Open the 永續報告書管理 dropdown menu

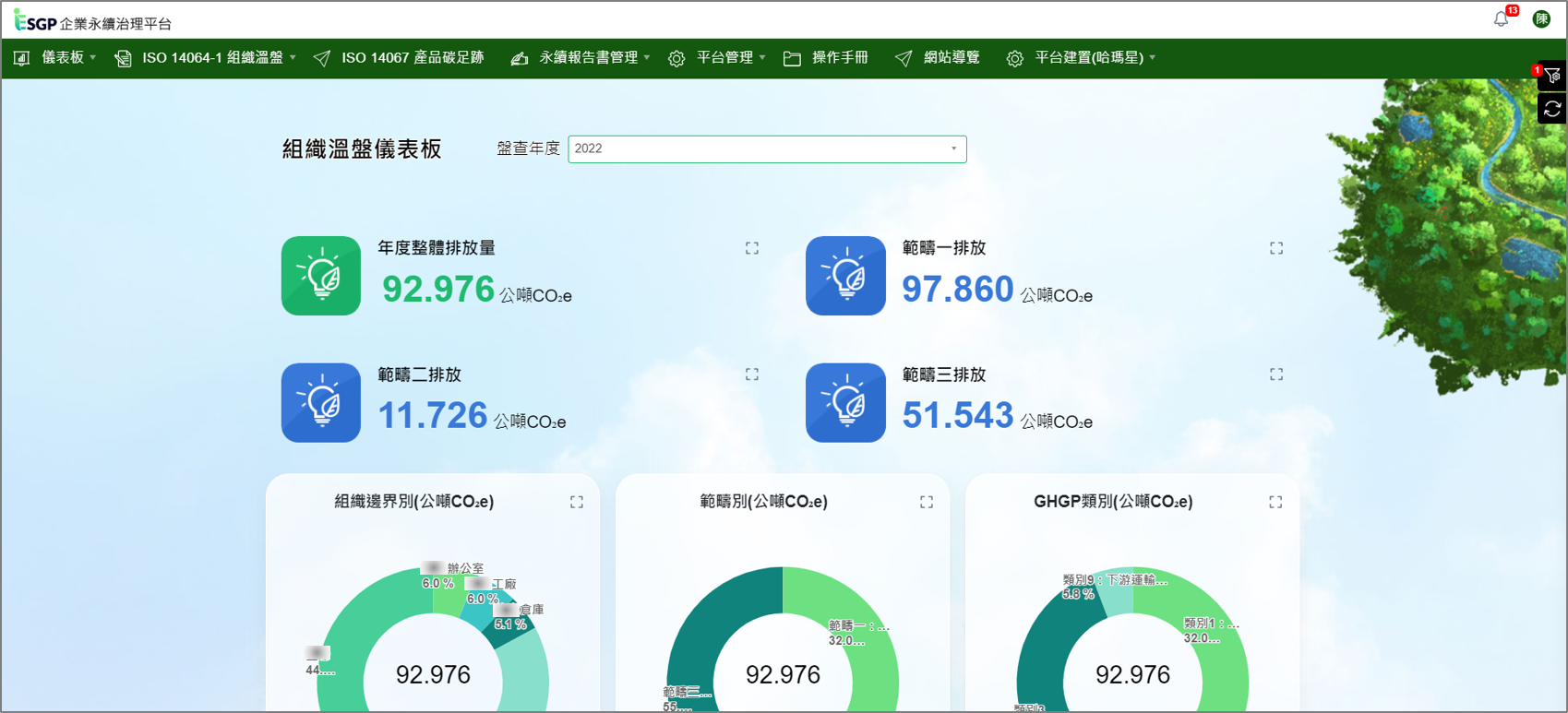click(x=581, y=58)
